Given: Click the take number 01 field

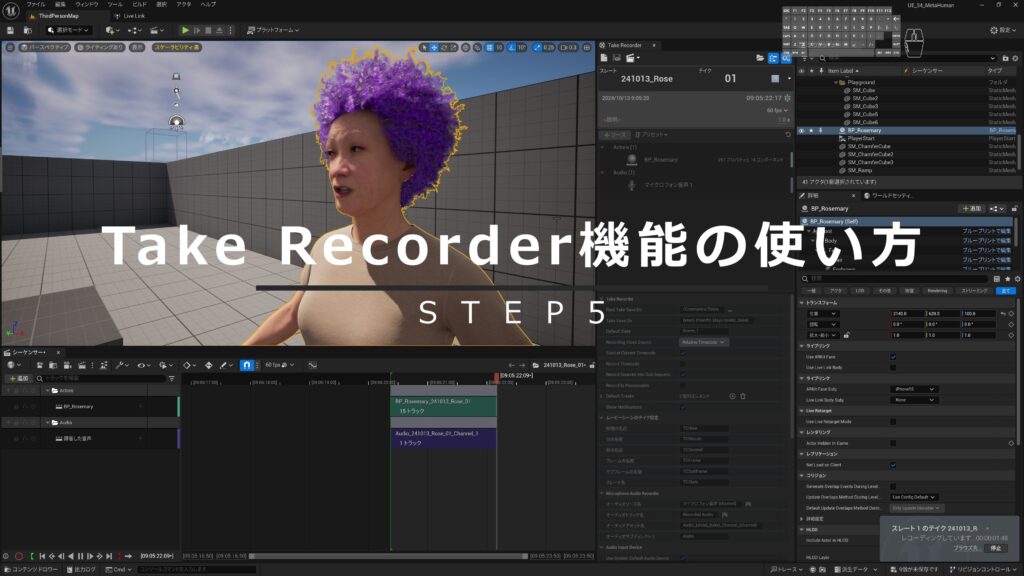Looking at the screenshot, I should click(x=730, y=78).
